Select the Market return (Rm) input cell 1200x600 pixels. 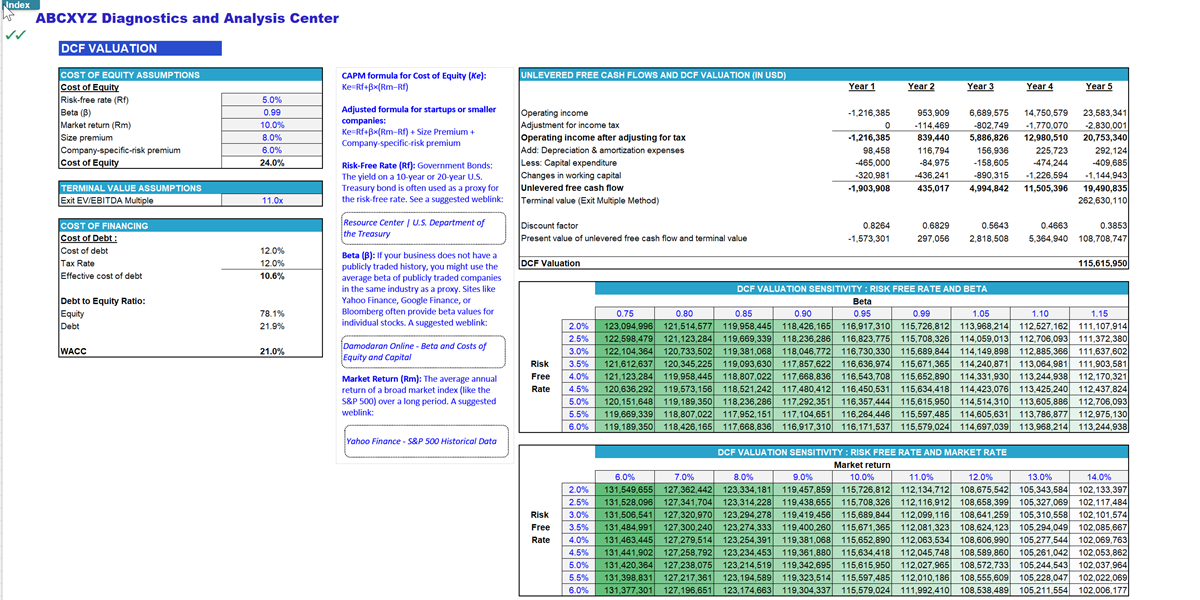click(x=272, y=125)
